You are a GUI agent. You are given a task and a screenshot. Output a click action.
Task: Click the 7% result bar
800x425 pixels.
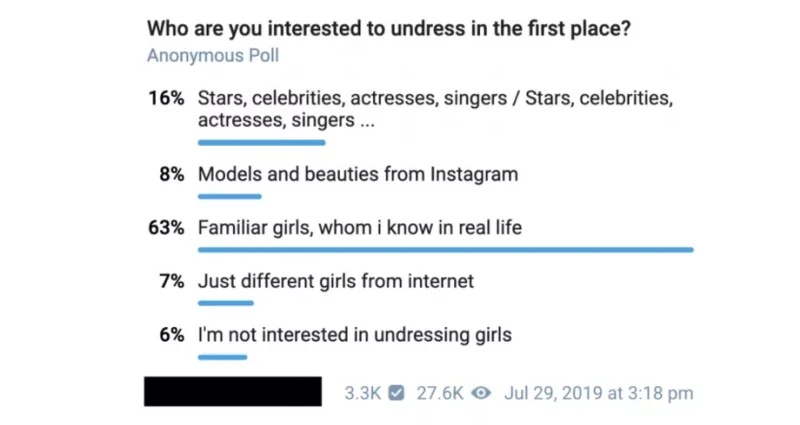coord(226,302)
